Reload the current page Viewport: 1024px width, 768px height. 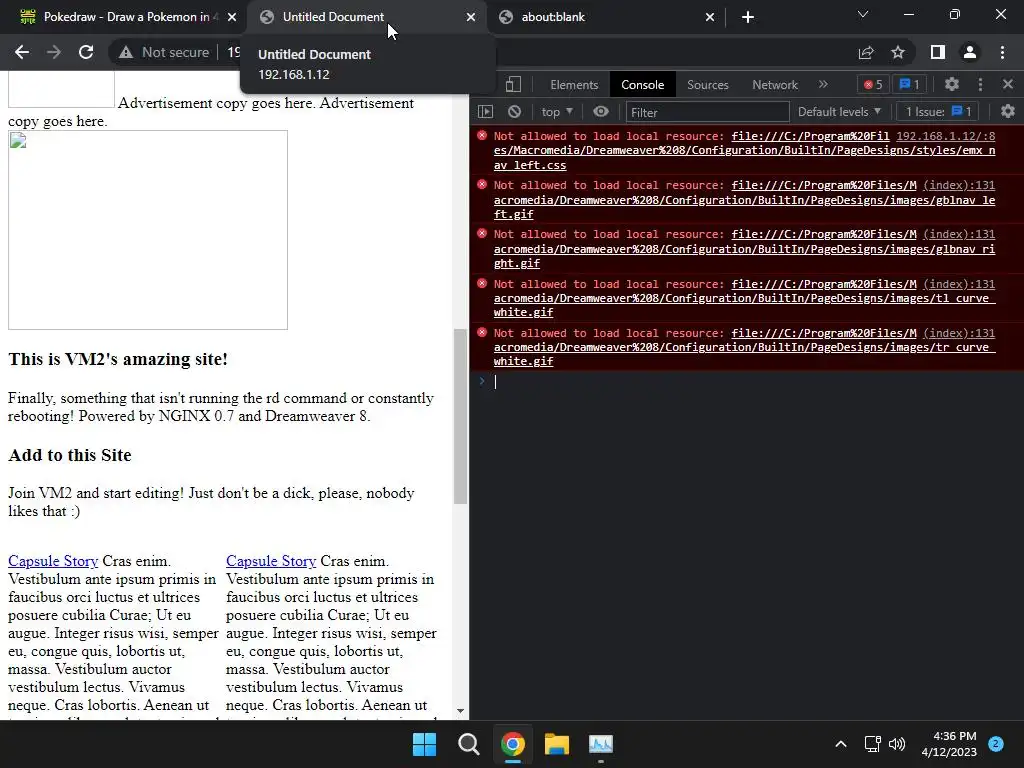tap(86, 52)
